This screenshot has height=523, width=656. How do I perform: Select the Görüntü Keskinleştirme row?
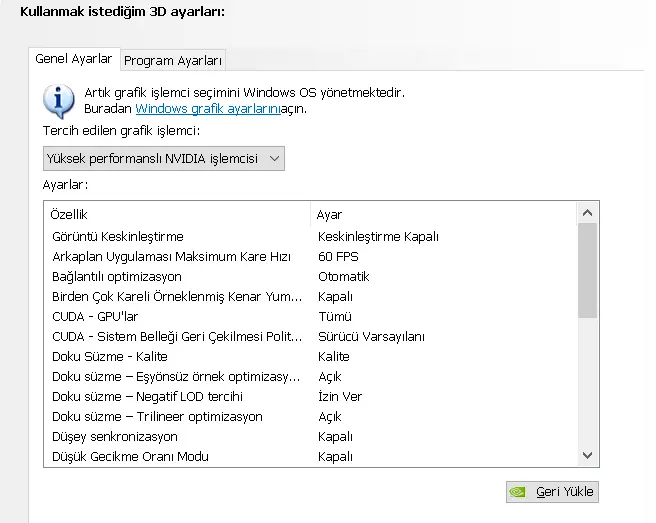pyautogui.click(x=310, y=237)
